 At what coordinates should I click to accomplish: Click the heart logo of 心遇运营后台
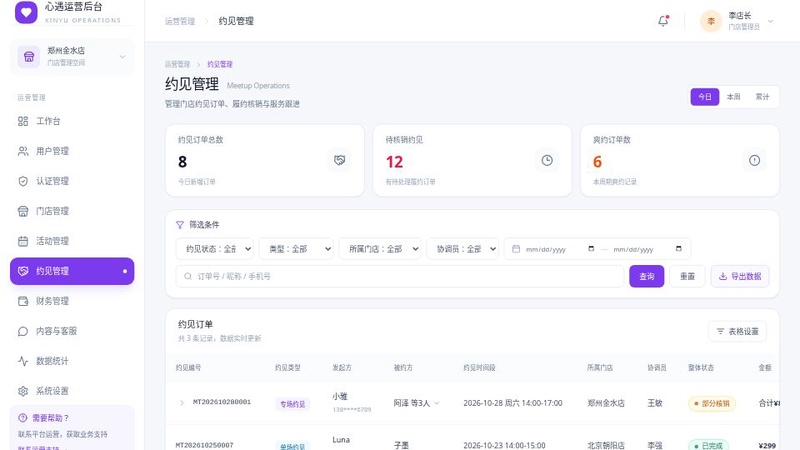pos(26,12)
